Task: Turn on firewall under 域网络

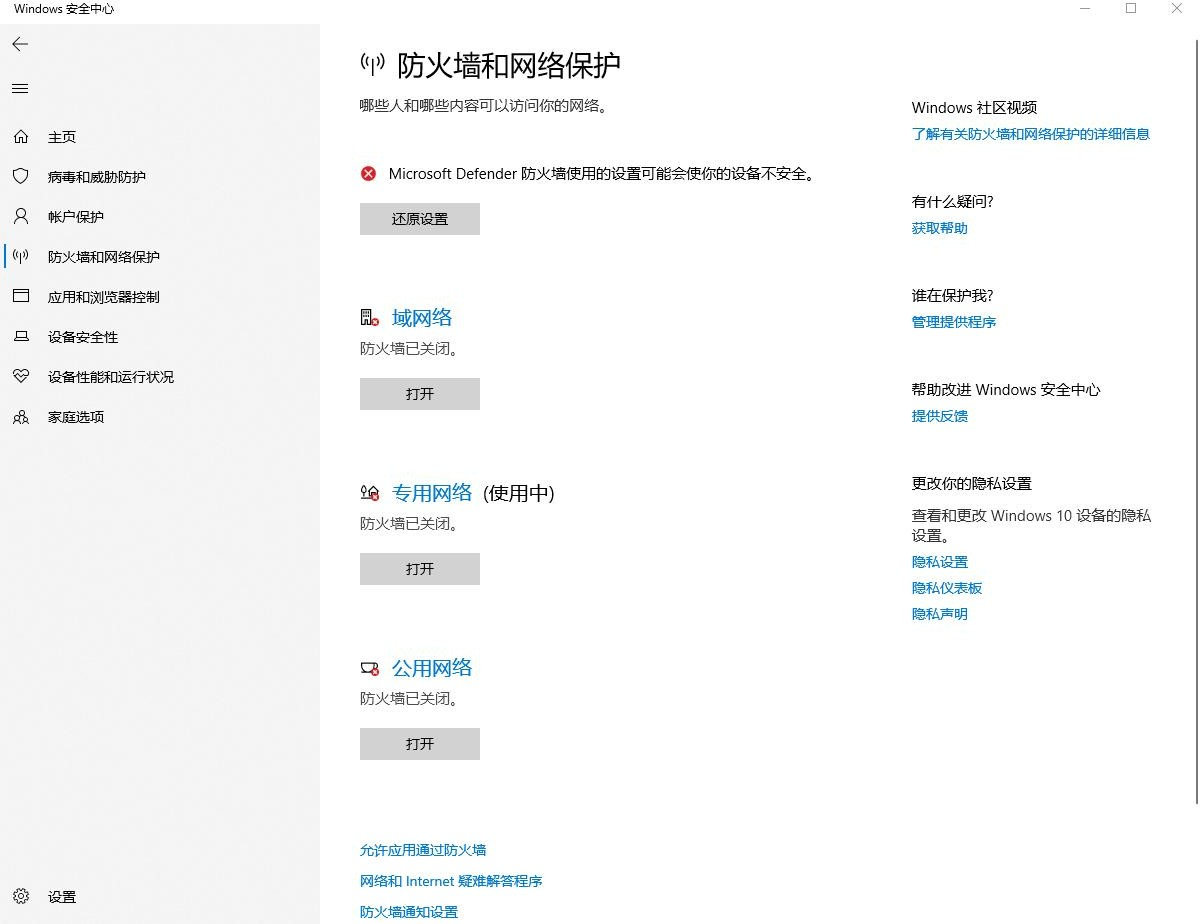Action: pos(420,394)
